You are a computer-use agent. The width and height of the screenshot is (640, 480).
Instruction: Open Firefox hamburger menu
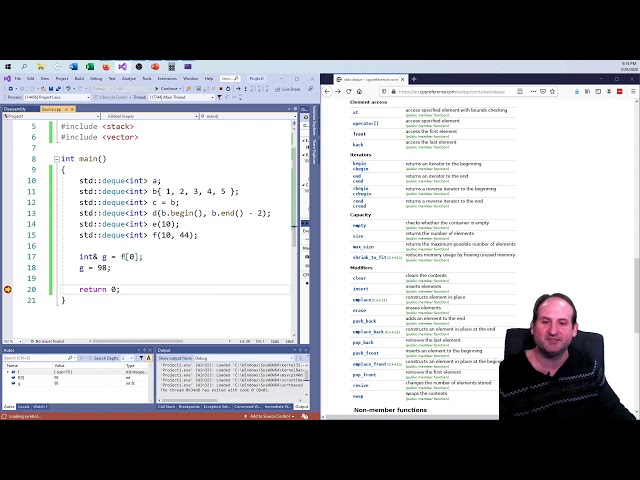tap(633, 91)
